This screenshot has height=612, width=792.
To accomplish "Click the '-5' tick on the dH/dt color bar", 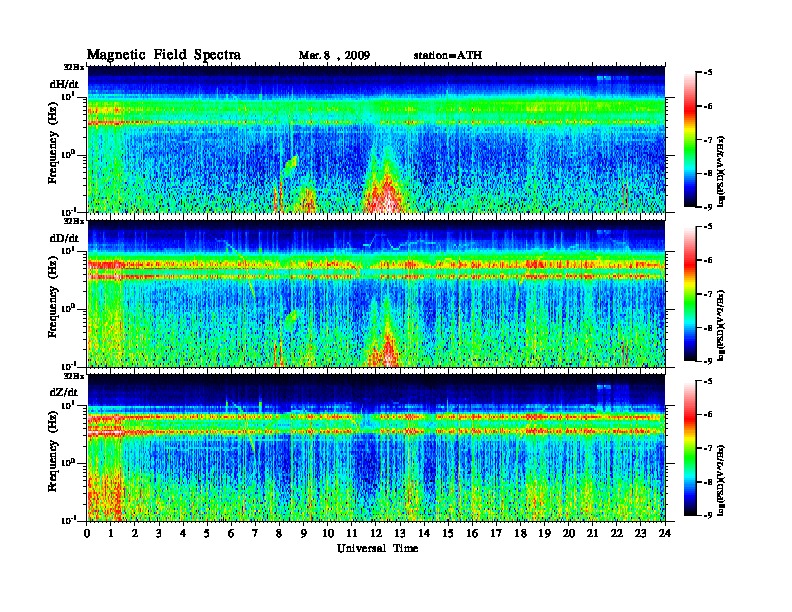I will [708, 73].
